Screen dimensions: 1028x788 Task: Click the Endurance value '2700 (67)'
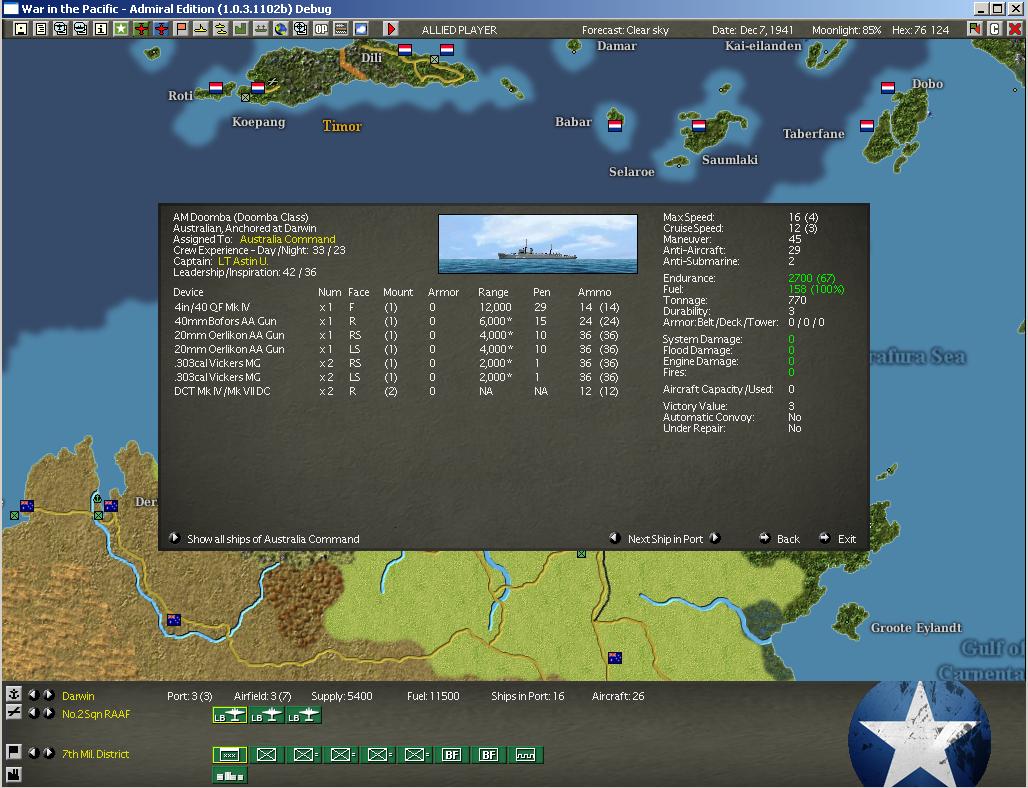click(812, 278)
